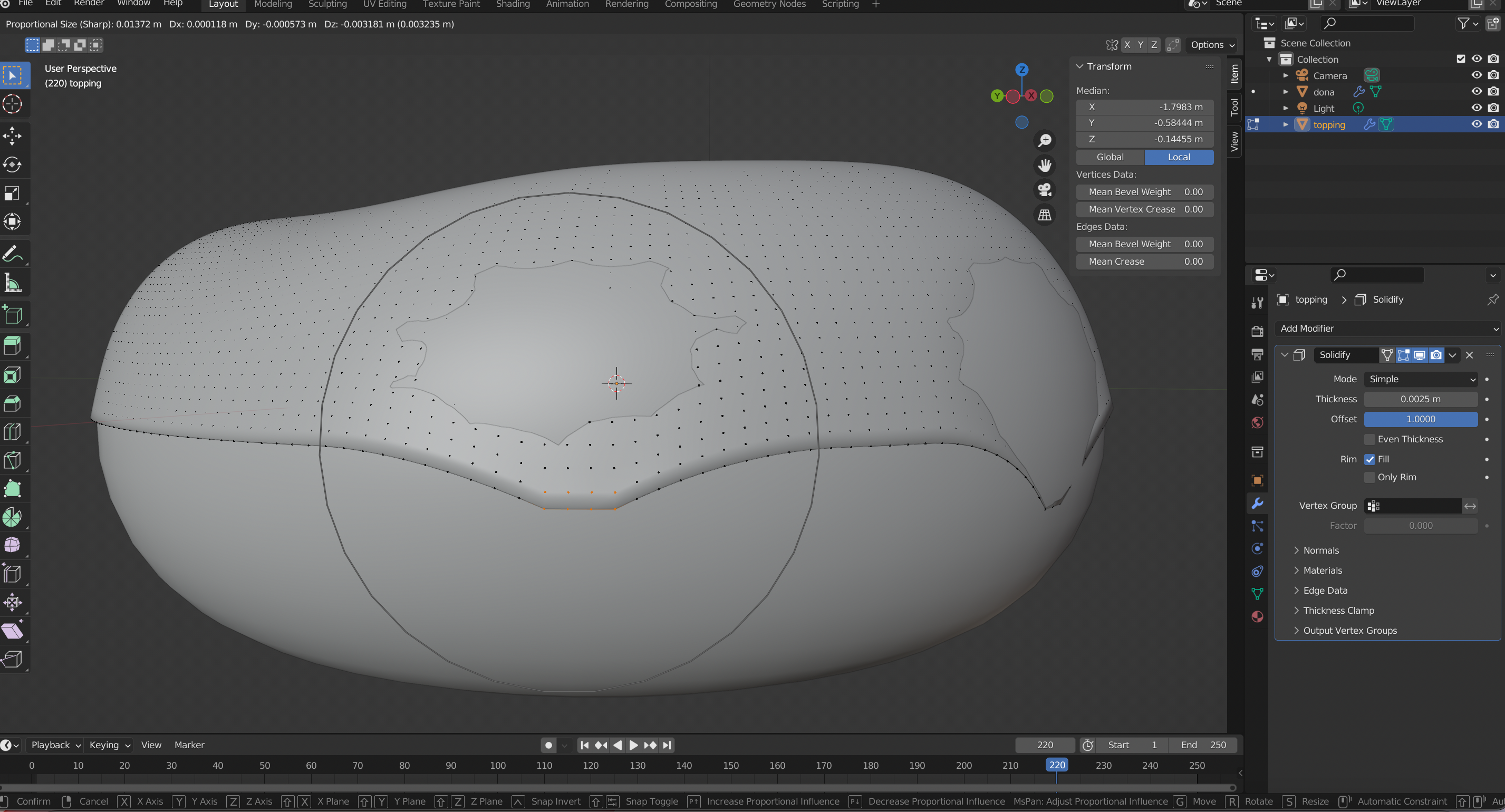The height and width of the screenshot is (812, 1505).
Task: Select the Knife tool
Action: [x=12, y=460]
